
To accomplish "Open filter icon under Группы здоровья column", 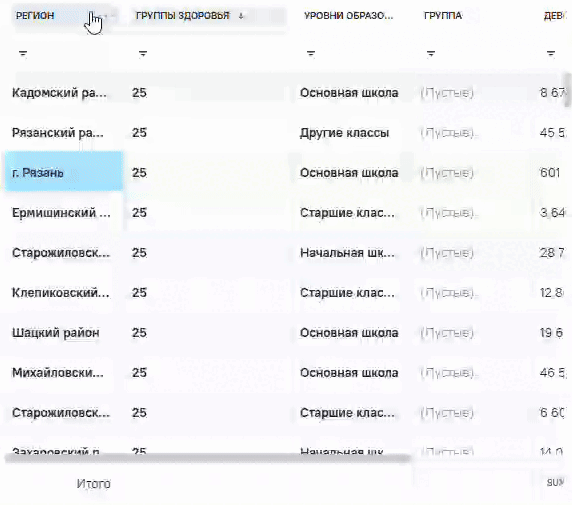I will point(143,54).
